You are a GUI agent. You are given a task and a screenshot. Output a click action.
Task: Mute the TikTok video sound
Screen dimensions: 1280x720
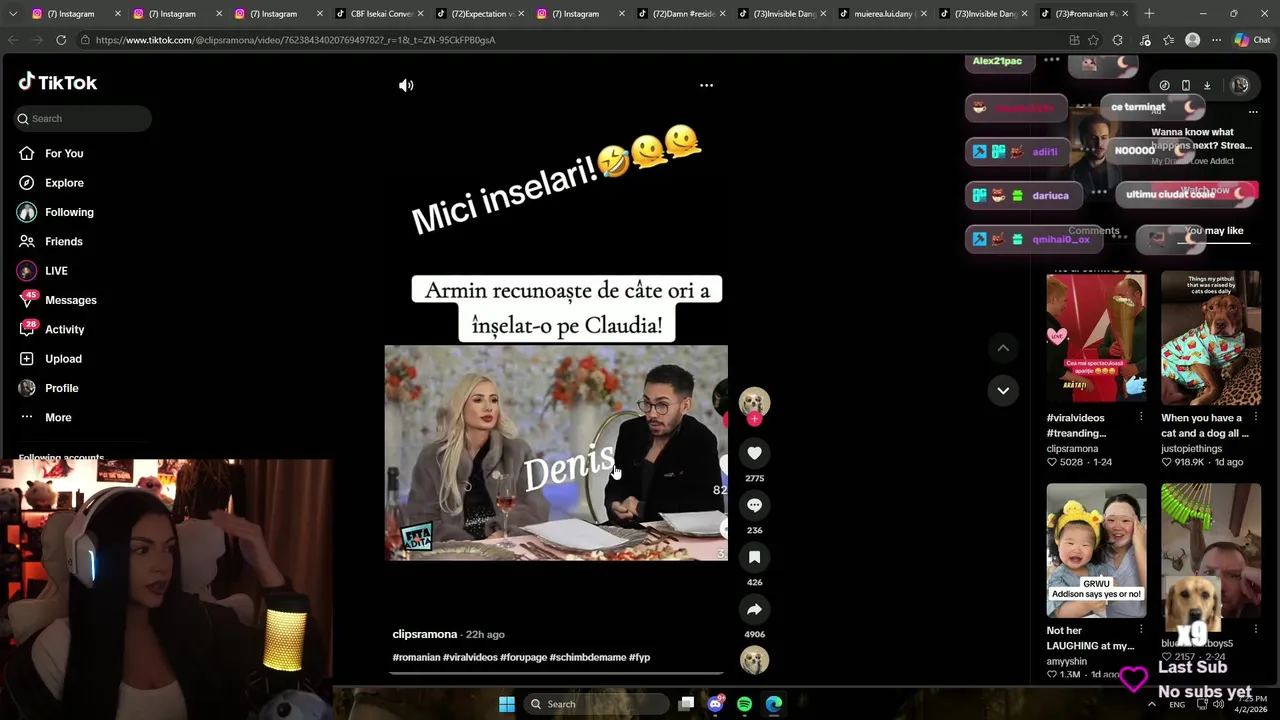(406, 85)
